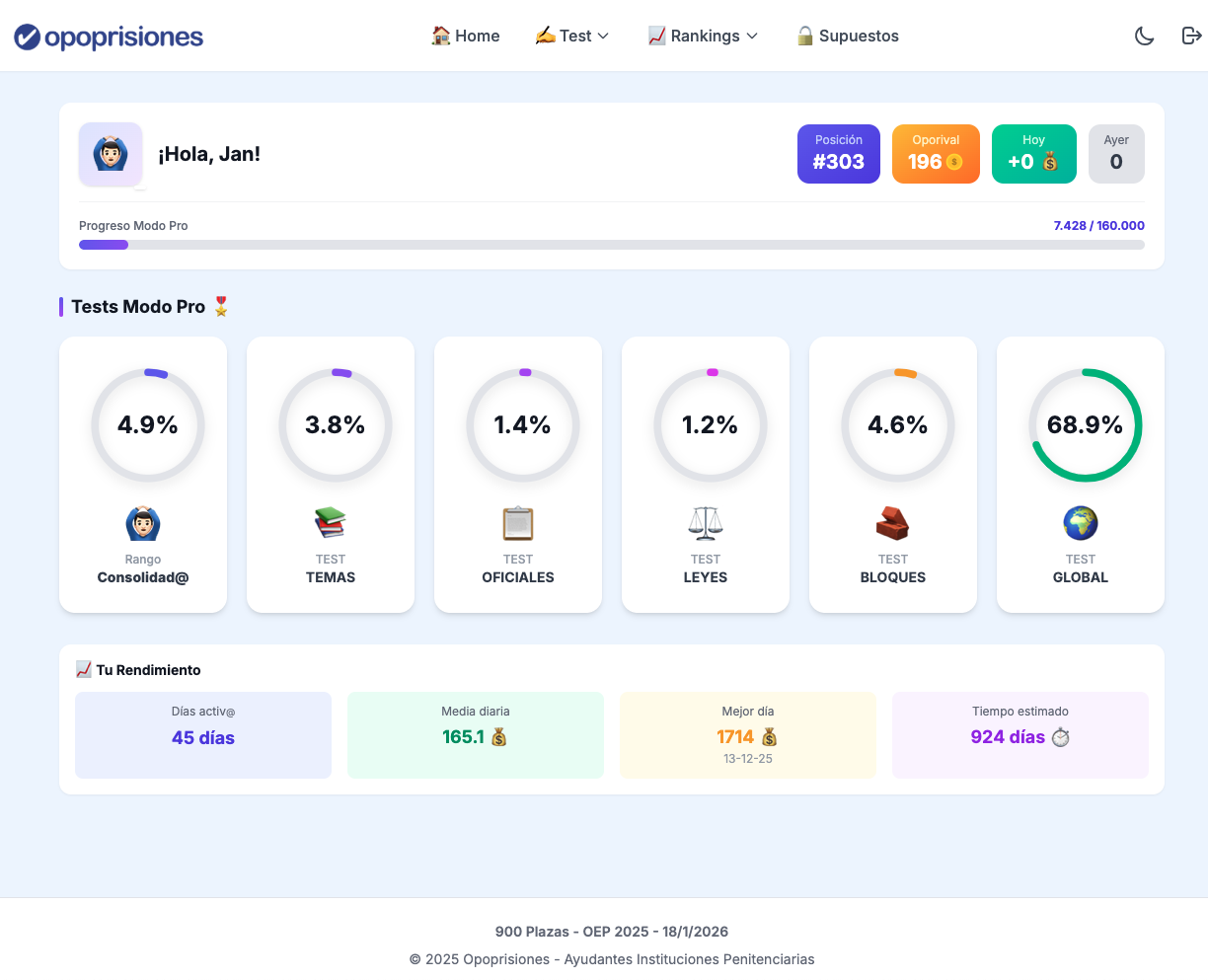1208x980 pixels.
Task: Expand the Rankings dropdown menu
Action: (703, 36)
